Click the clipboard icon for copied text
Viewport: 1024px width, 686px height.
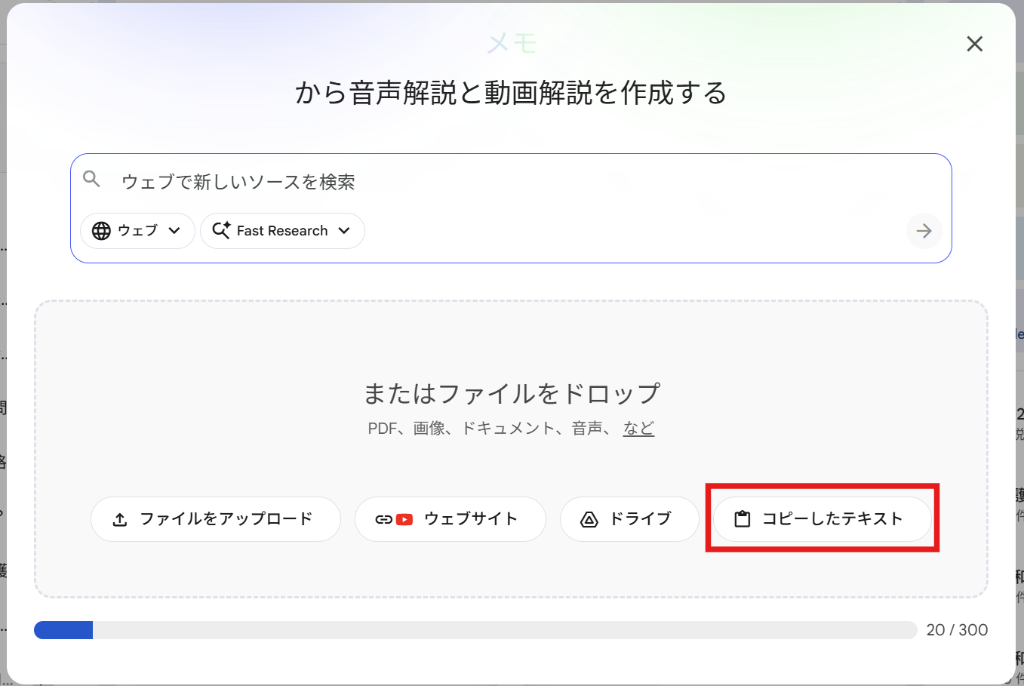(x=742, y=519)
